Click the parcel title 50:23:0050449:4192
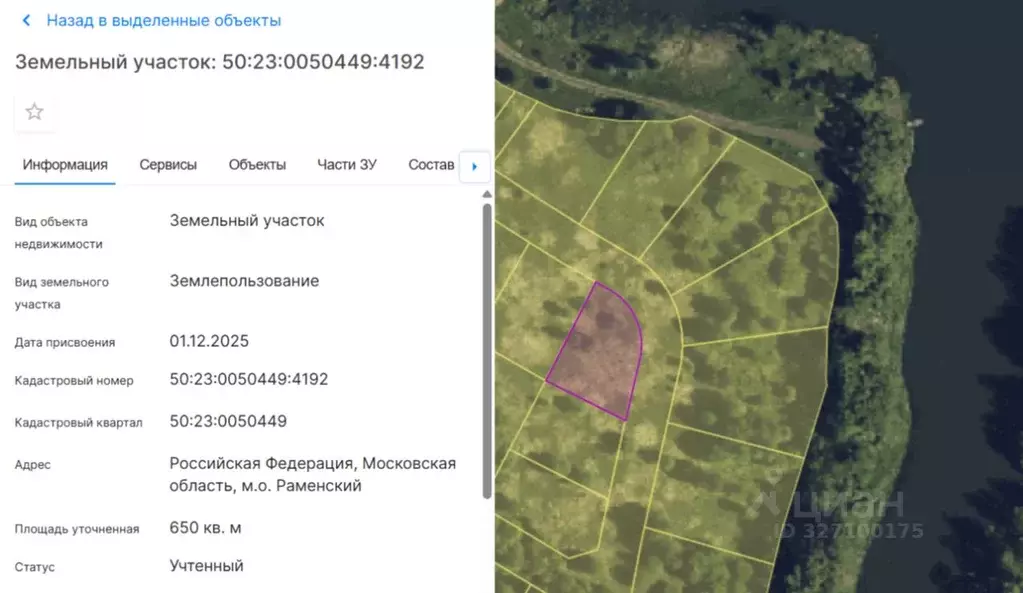Image resolution: width=1023 pixels, height=593 pixels. (219, 61)
